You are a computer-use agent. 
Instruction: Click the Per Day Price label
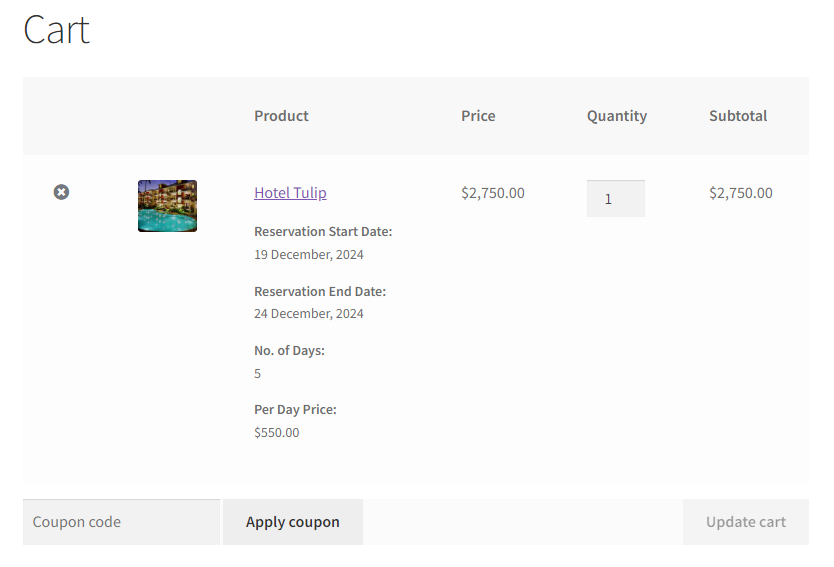[295, 410]
